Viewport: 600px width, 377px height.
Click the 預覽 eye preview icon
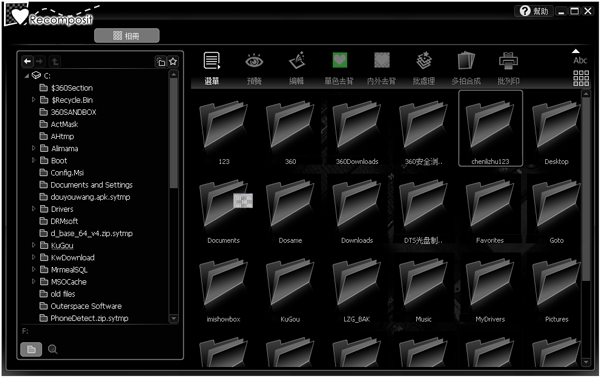pyautogui.click(x=254, y=61)
